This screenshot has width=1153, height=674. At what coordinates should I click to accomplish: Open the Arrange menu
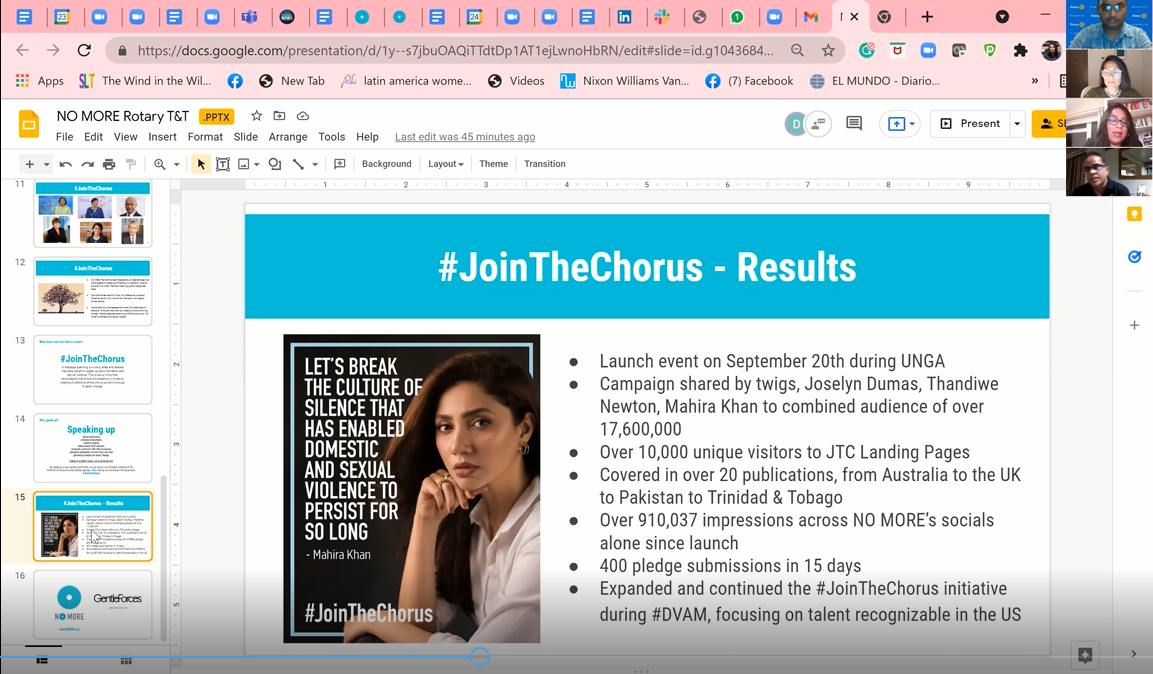pyautogui.click(x=288, y=137)
